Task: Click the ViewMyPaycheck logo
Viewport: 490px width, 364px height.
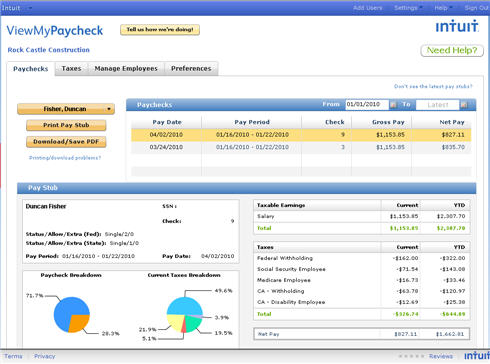Action: pyautogui.click(x=55, y=31)
